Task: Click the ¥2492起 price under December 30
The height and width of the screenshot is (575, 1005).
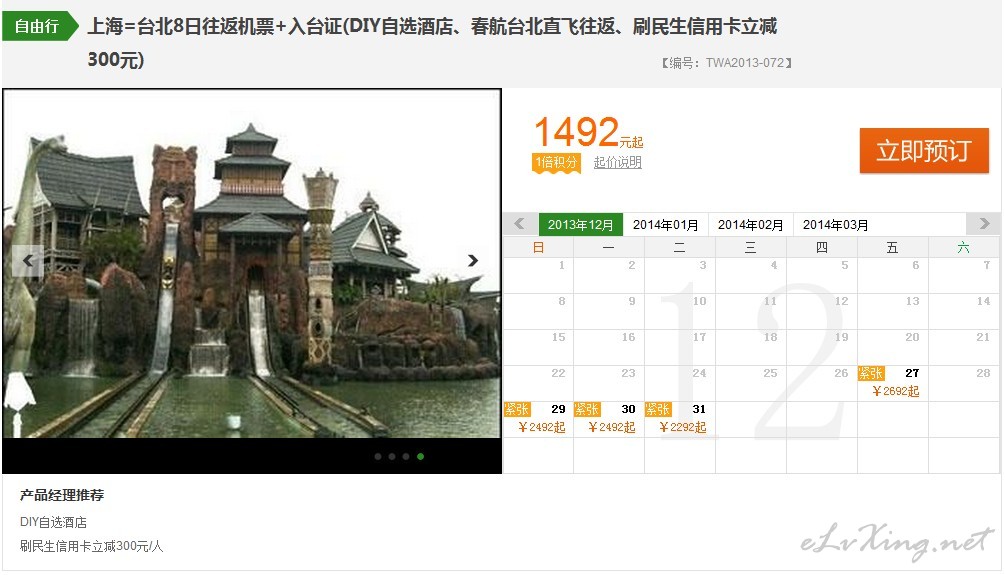Action: tap(611, 427)
